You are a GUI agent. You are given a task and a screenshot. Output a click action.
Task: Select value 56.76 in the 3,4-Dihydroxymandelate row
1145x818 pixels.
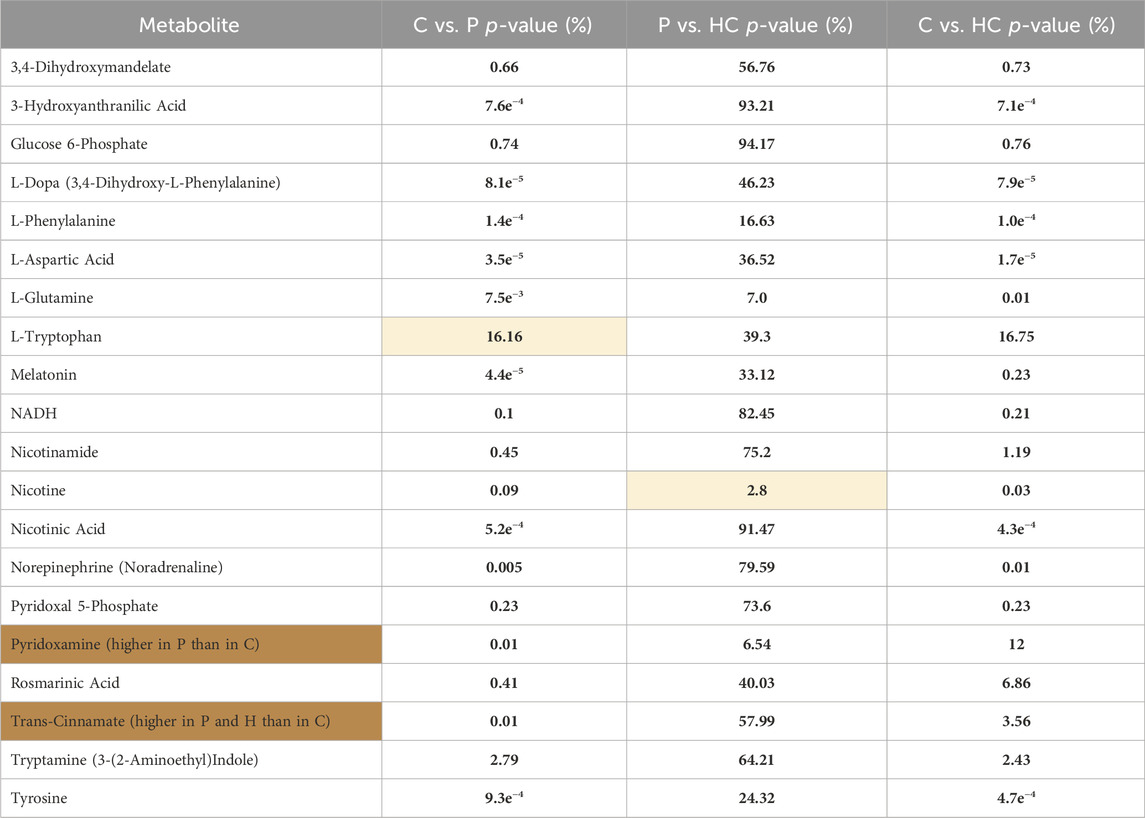click(757, 67)
